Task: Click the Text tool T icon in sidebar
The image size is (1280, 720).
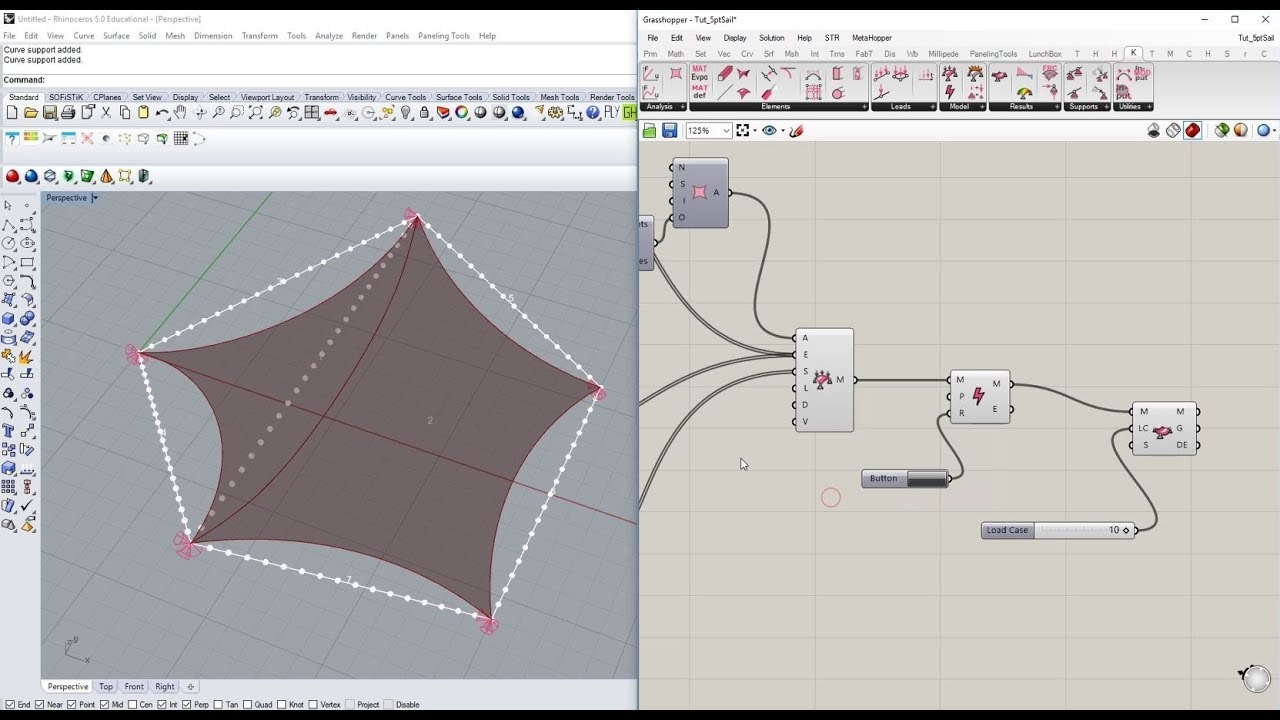Action: [x=8, y=431]
